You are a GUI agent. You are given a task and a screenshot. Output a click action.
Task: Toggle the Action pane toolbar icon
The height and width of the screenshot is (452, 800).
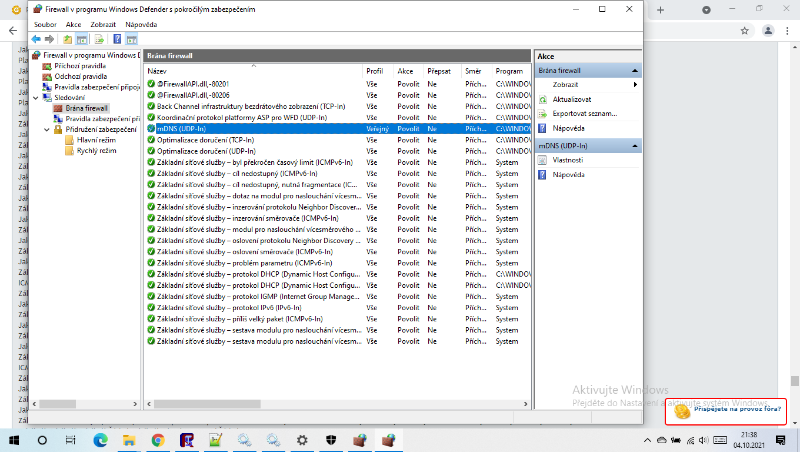point(132,39)
